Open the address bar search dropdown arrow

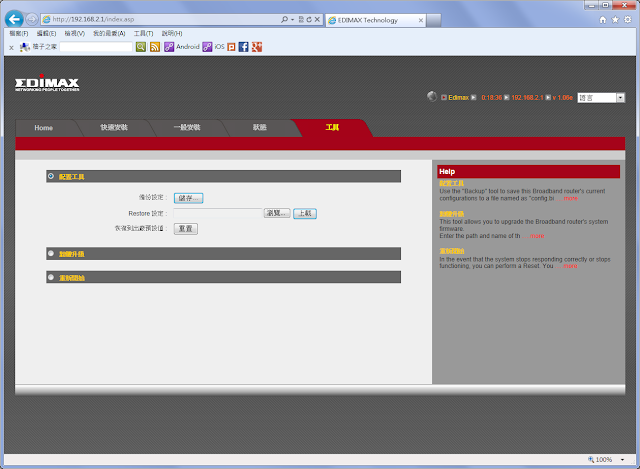click(x=292, y=20)
